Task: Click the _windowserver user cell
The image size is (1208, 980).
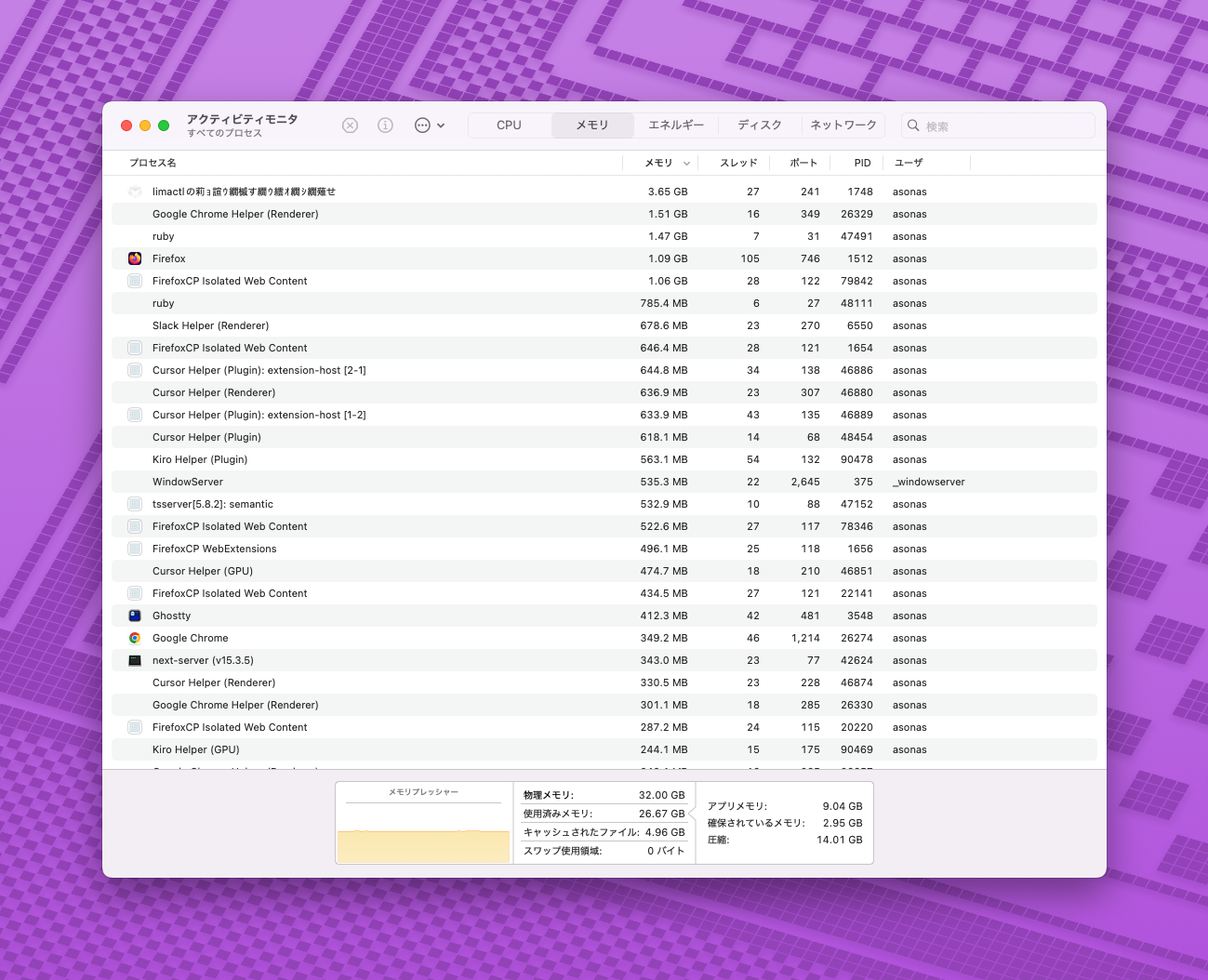Action: (x=929, y=482)
